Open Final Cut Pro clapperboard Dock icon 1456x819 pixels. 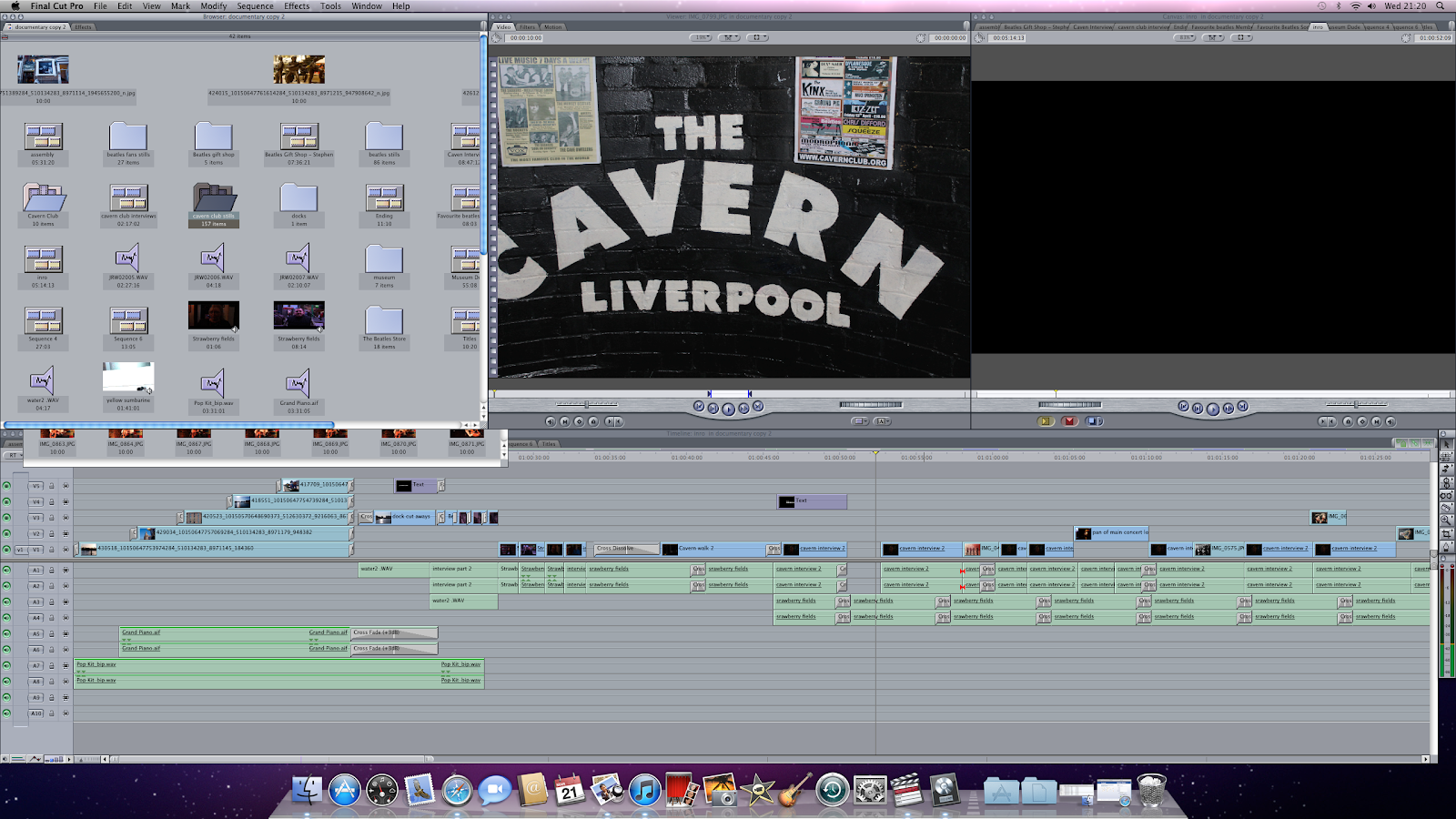tap(907, 790)
